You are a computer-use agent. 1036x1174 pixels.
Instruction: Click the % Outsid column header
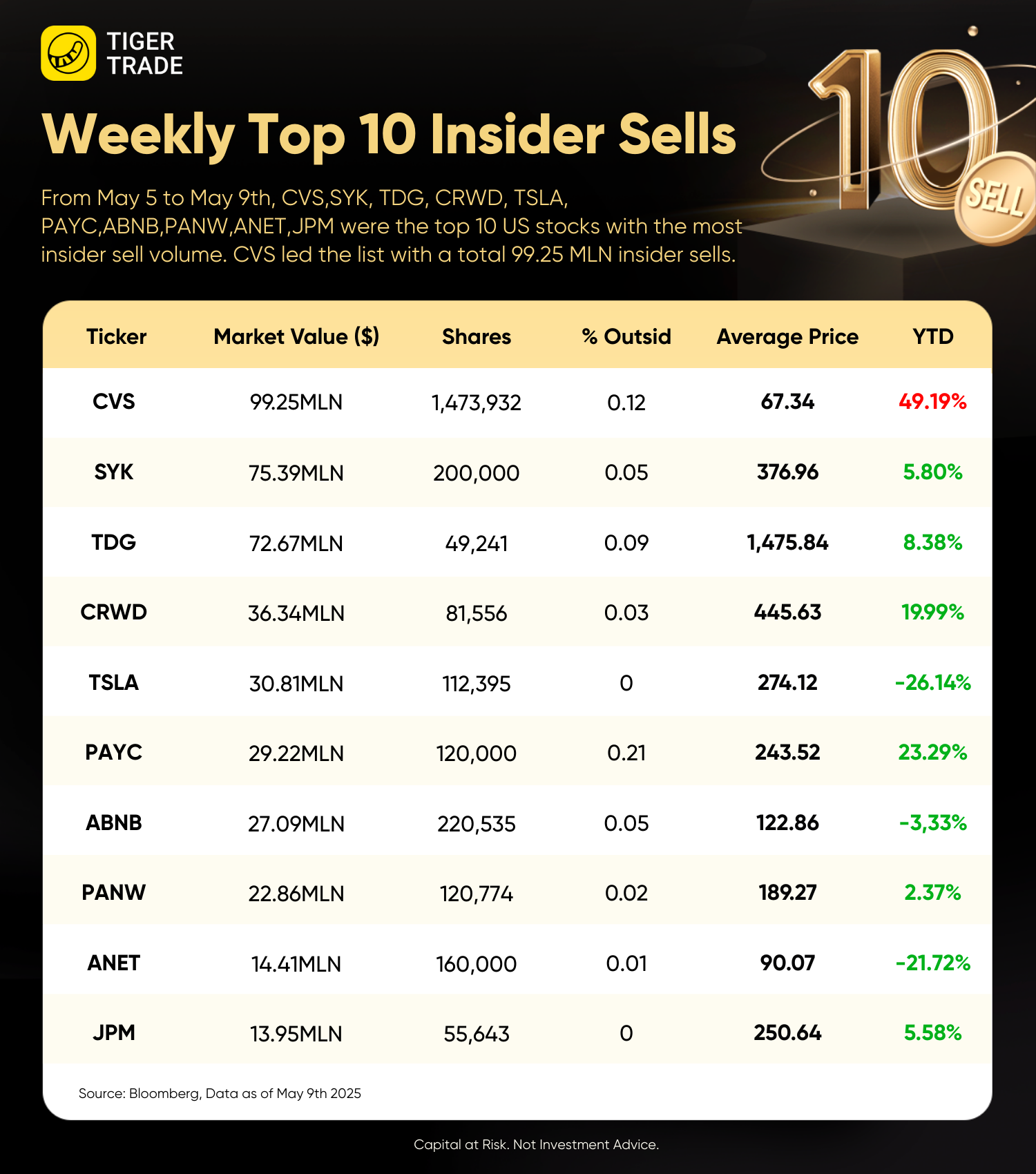point(626,336)
